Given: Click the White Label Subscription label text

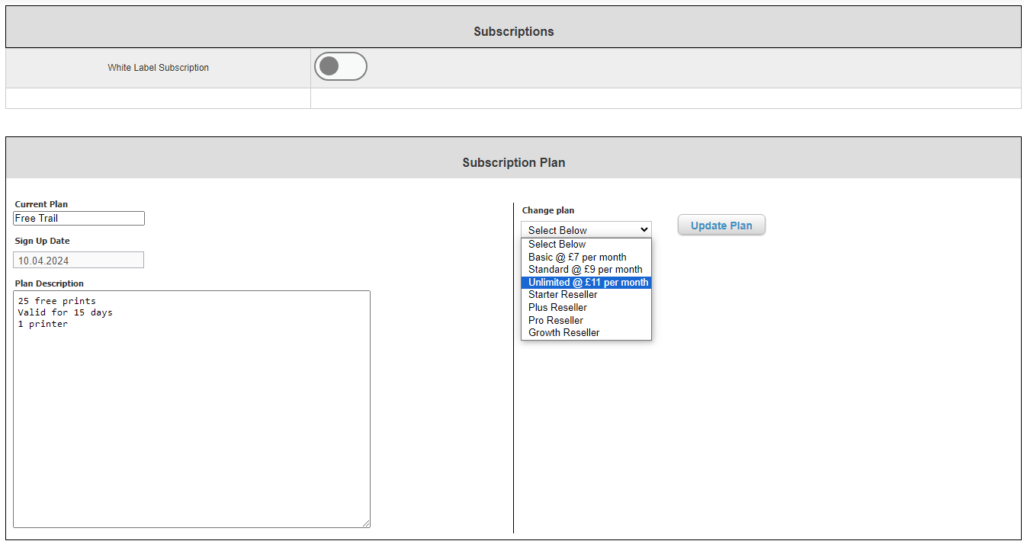Looking at the screenshot, I should [158, 68].
